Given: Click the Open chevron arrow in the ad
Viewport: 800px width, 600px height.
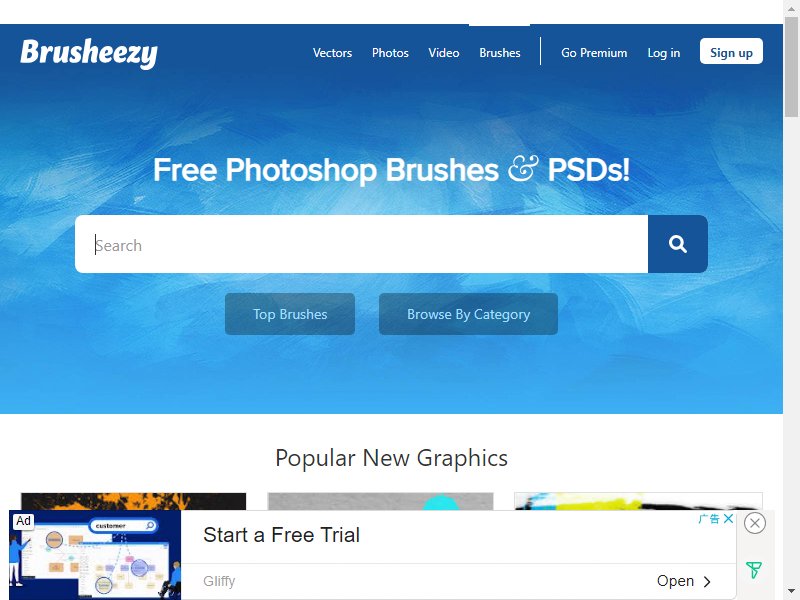Looking at the screenshot, I should (707, 581).
